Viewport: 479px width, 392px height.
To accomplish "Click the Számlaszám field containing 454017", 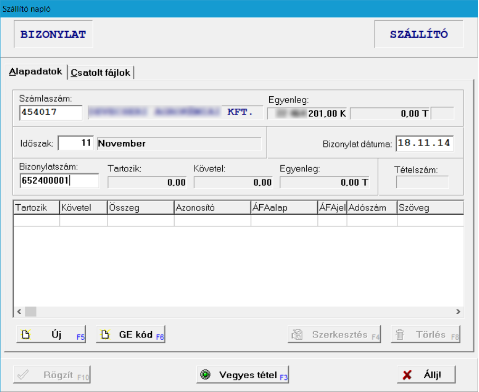I will click(x=51, y=112).
